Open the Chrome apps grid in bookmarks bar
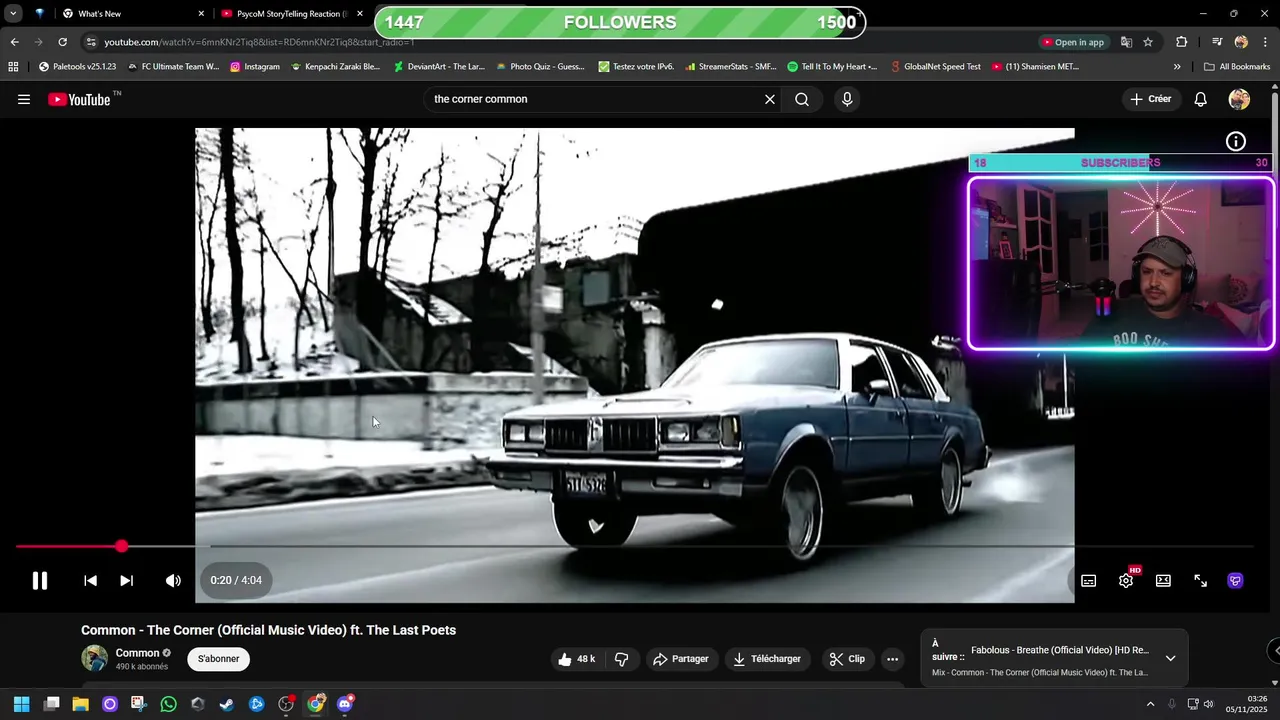Screen dimensions: 1280x720 (x=13, y=67)
